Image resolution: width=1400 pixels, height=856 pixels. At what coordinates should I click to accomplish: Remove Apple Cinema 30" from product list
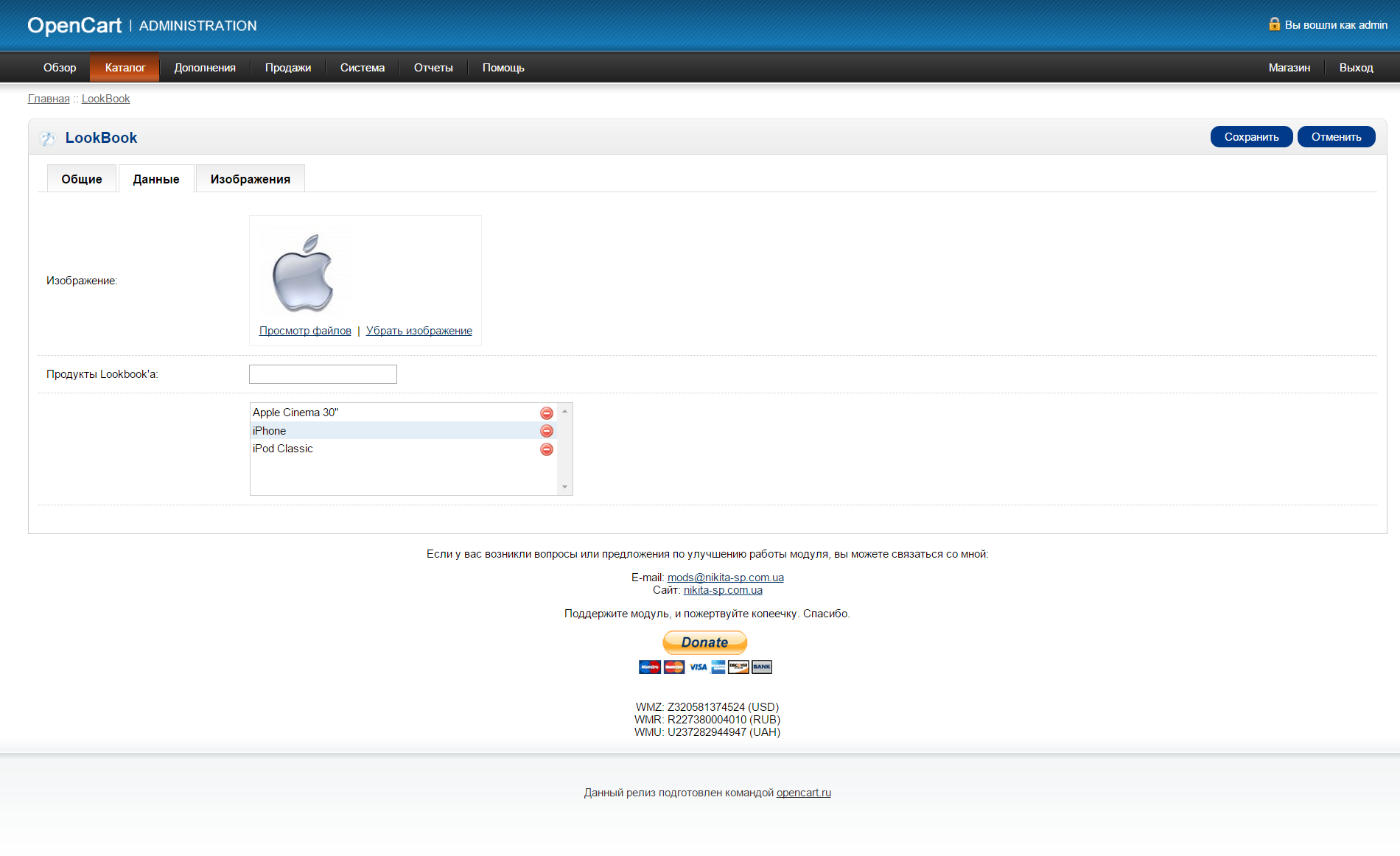point(547,413)
